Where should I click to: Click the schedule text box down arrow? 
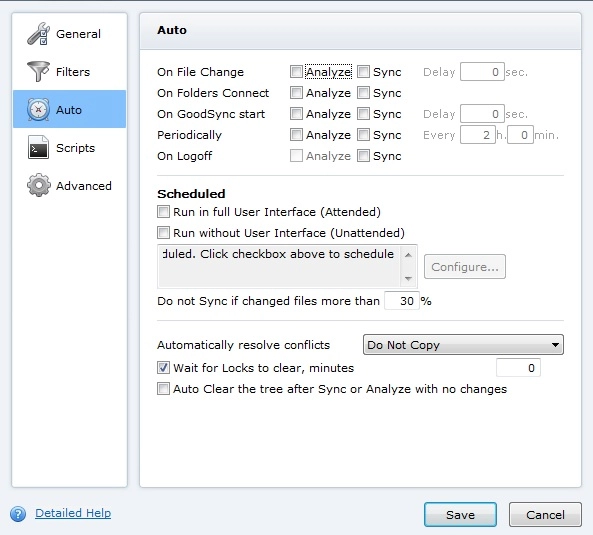pos(408,279)
